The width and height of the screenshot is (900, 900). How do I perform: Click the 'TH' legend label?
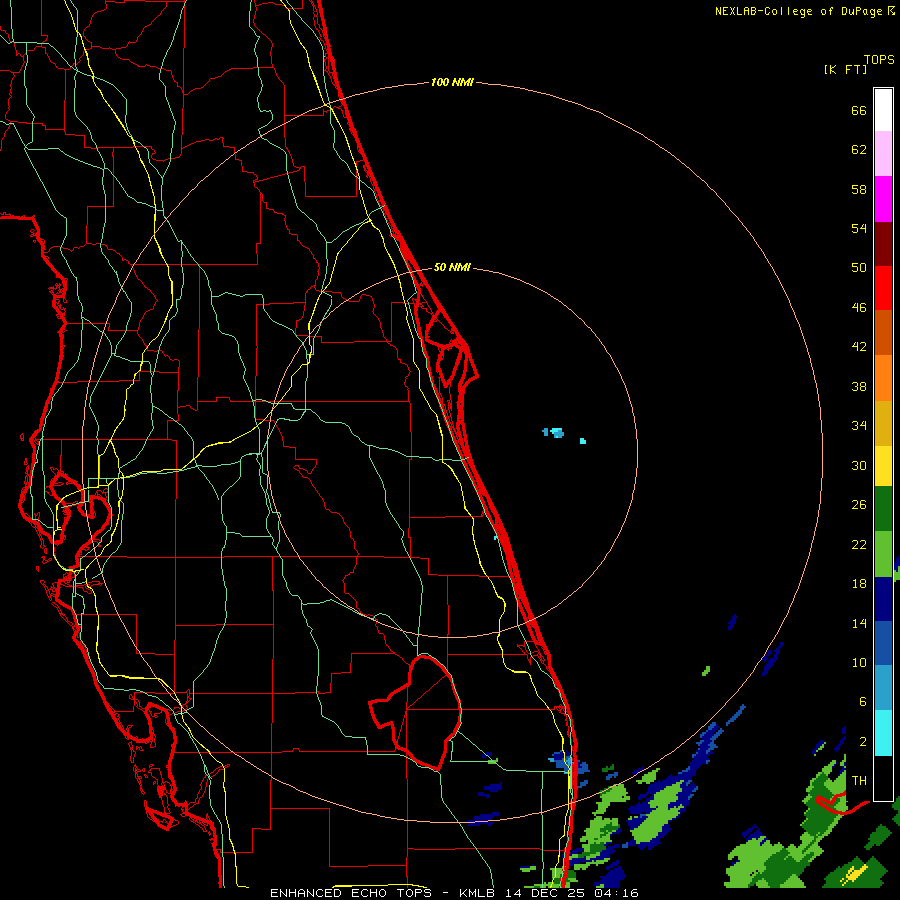[859, 781]
